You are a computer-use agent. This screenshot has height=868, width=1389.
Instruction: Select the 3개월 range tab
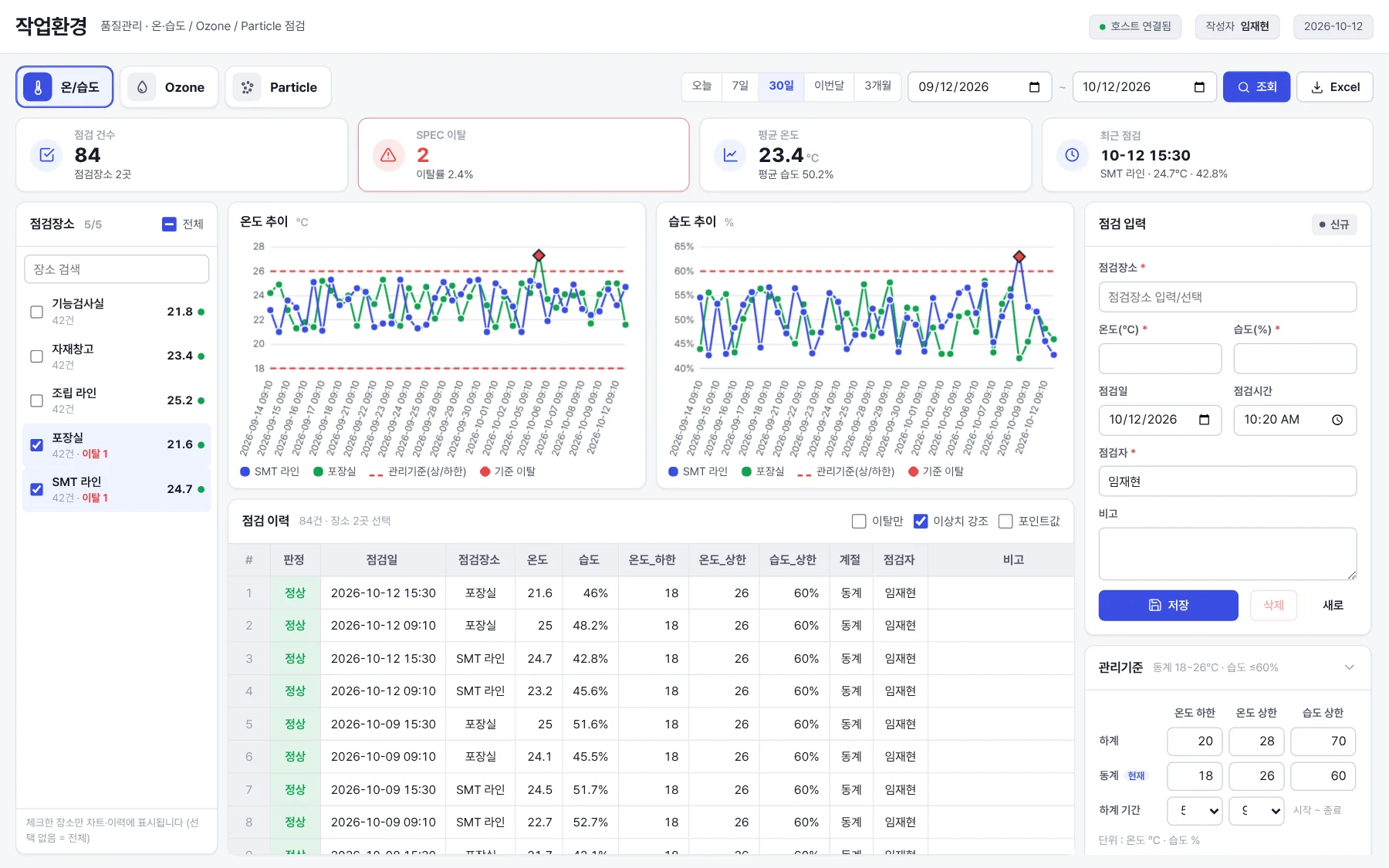coord(877,86)
